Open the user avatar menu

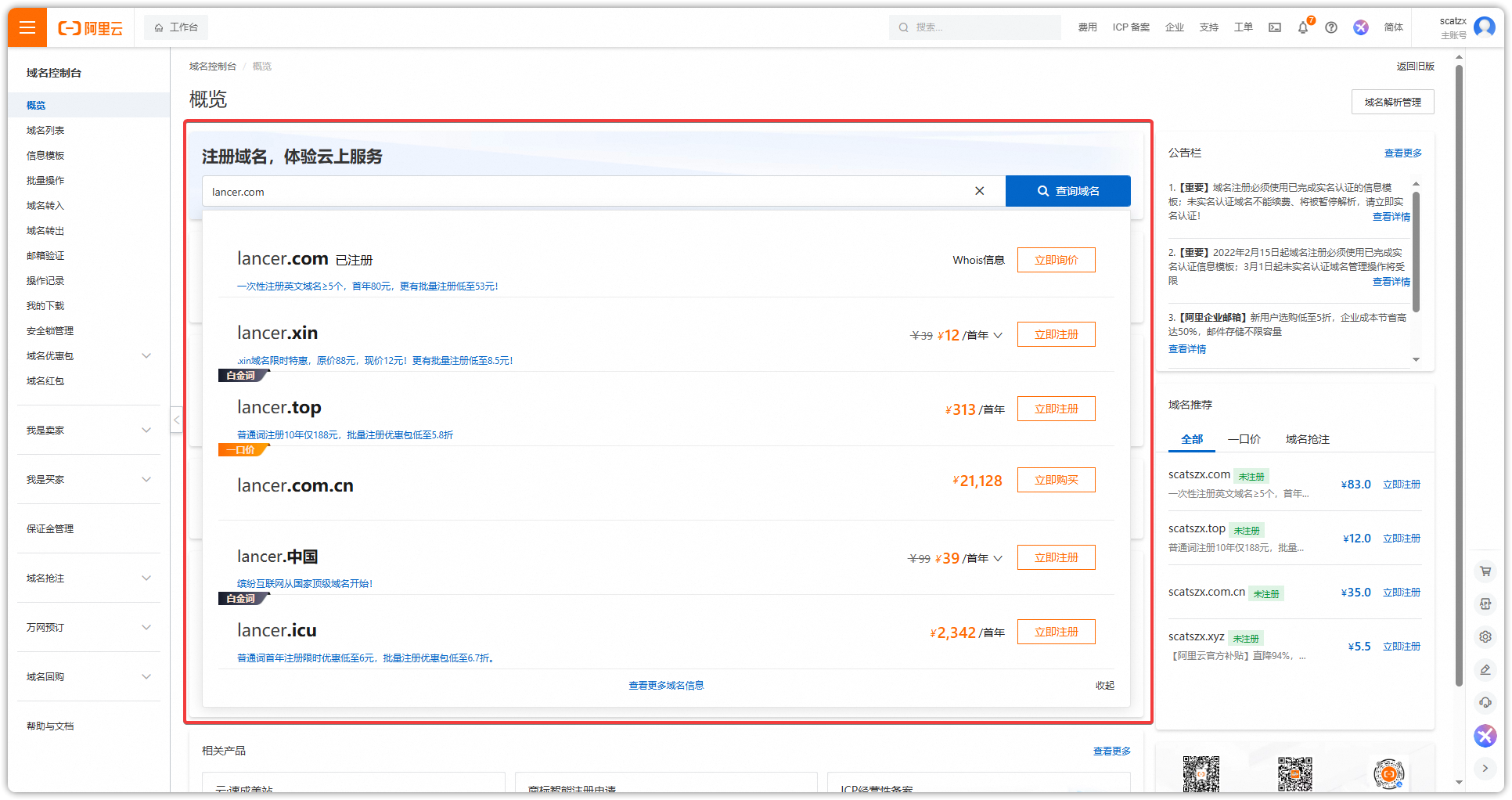point(1484,27)
